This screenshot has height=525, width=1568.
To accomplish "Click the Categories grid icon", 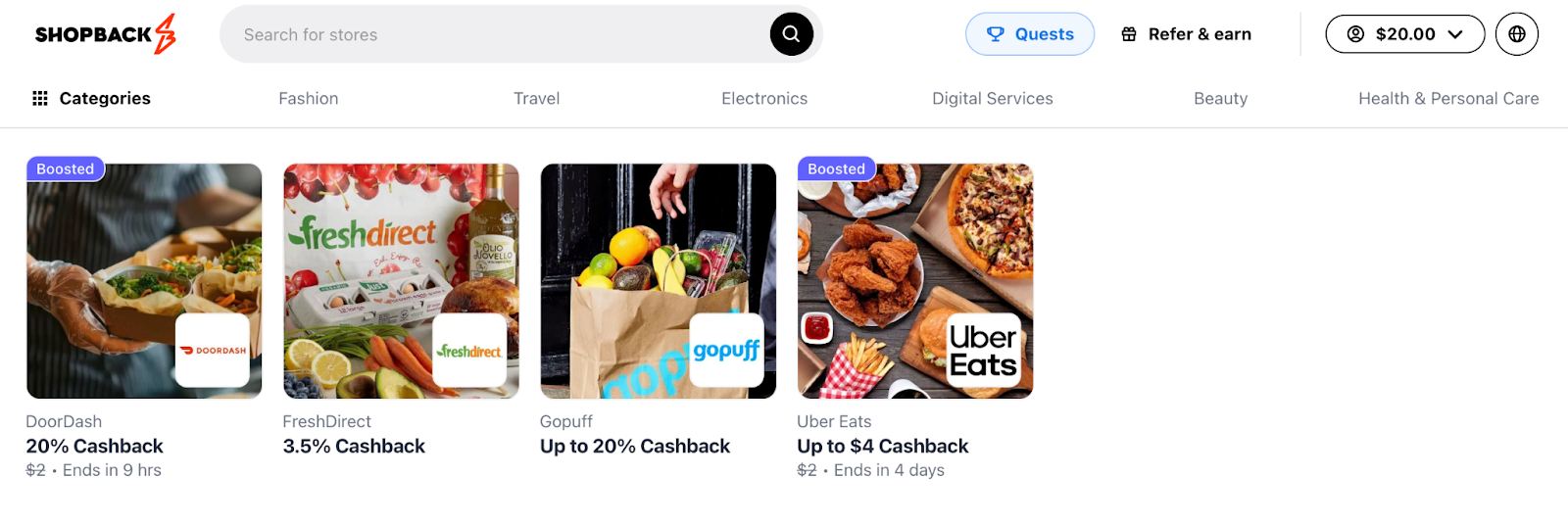I will [x=40, y=98].
